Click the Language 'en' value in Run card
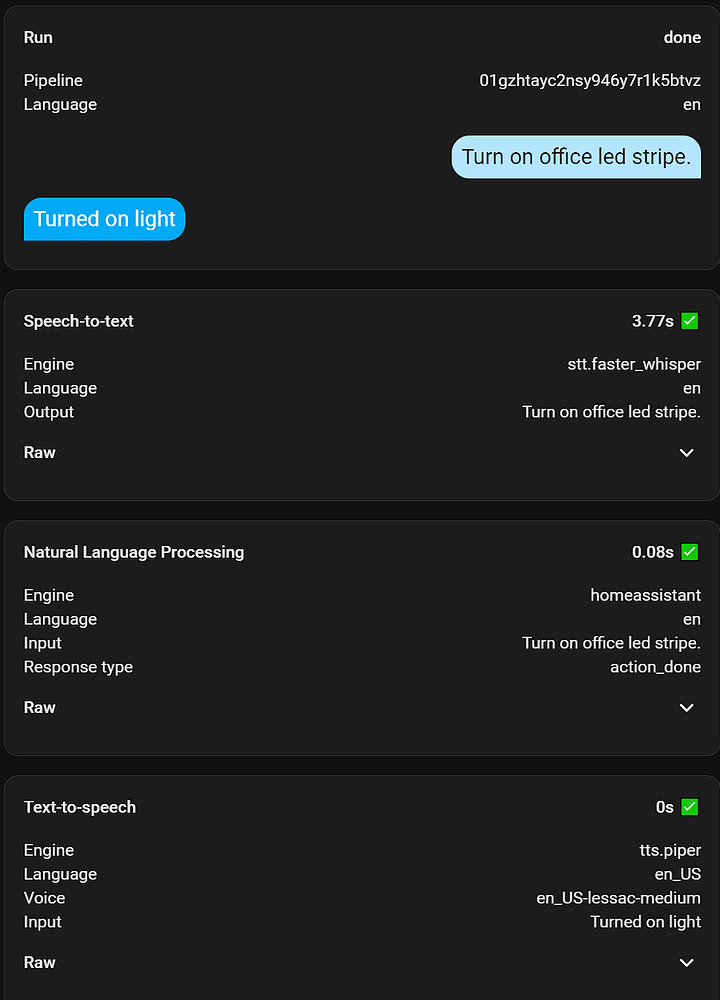 point(692,104)
